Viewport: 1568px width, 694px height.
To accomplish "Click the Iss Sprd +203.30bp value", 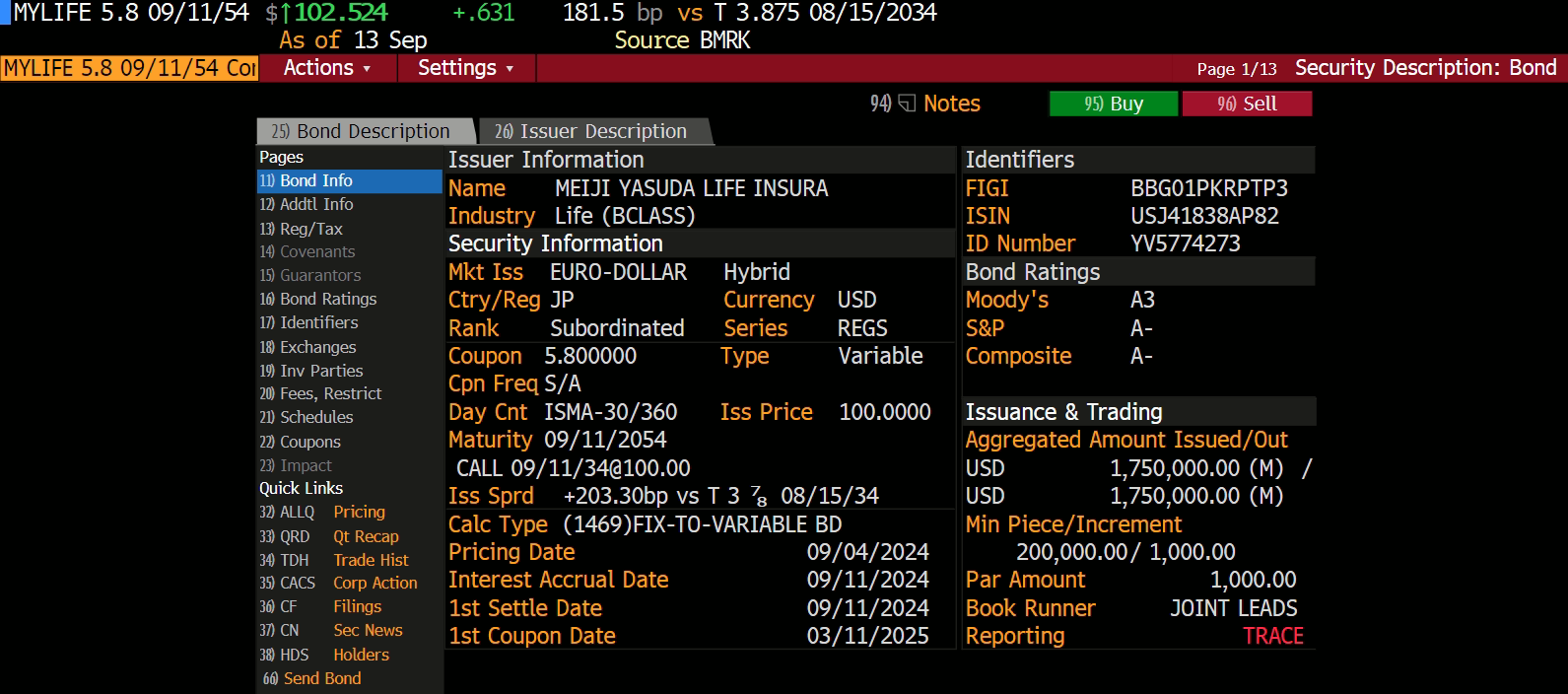I will pyautogui.click(x=720, y=496).
